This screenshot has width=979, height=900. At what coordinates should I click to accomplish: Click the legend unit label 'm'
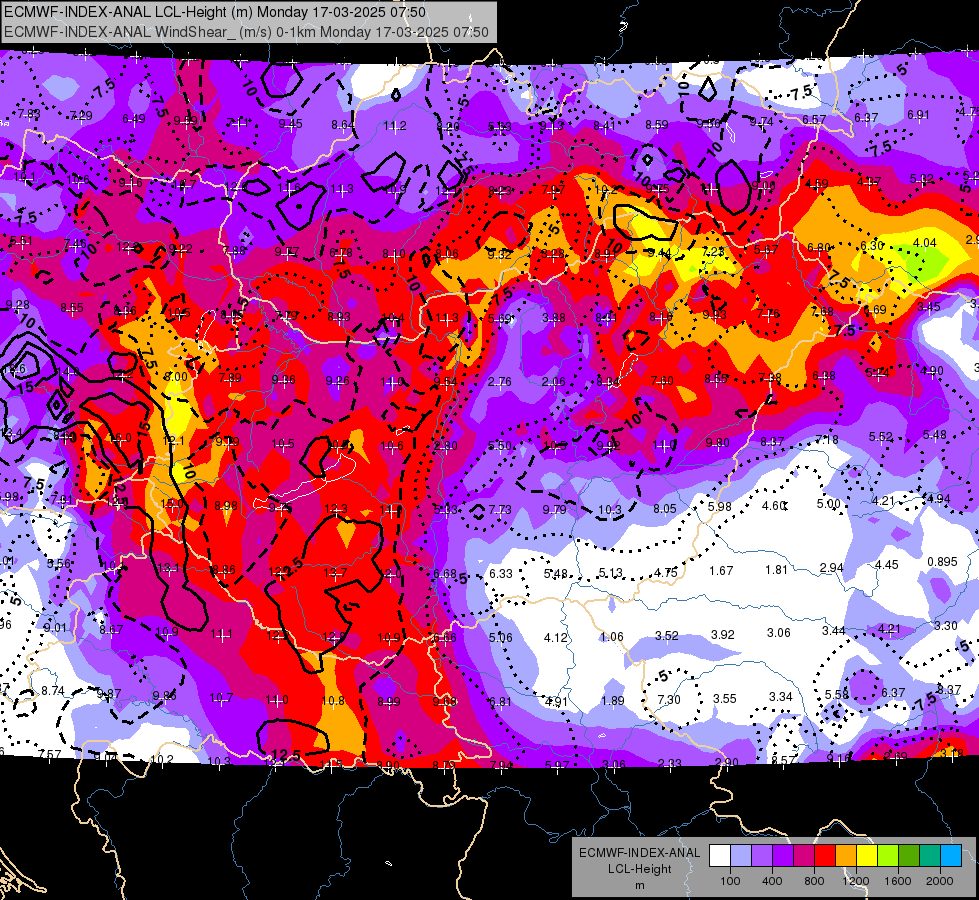639,885
